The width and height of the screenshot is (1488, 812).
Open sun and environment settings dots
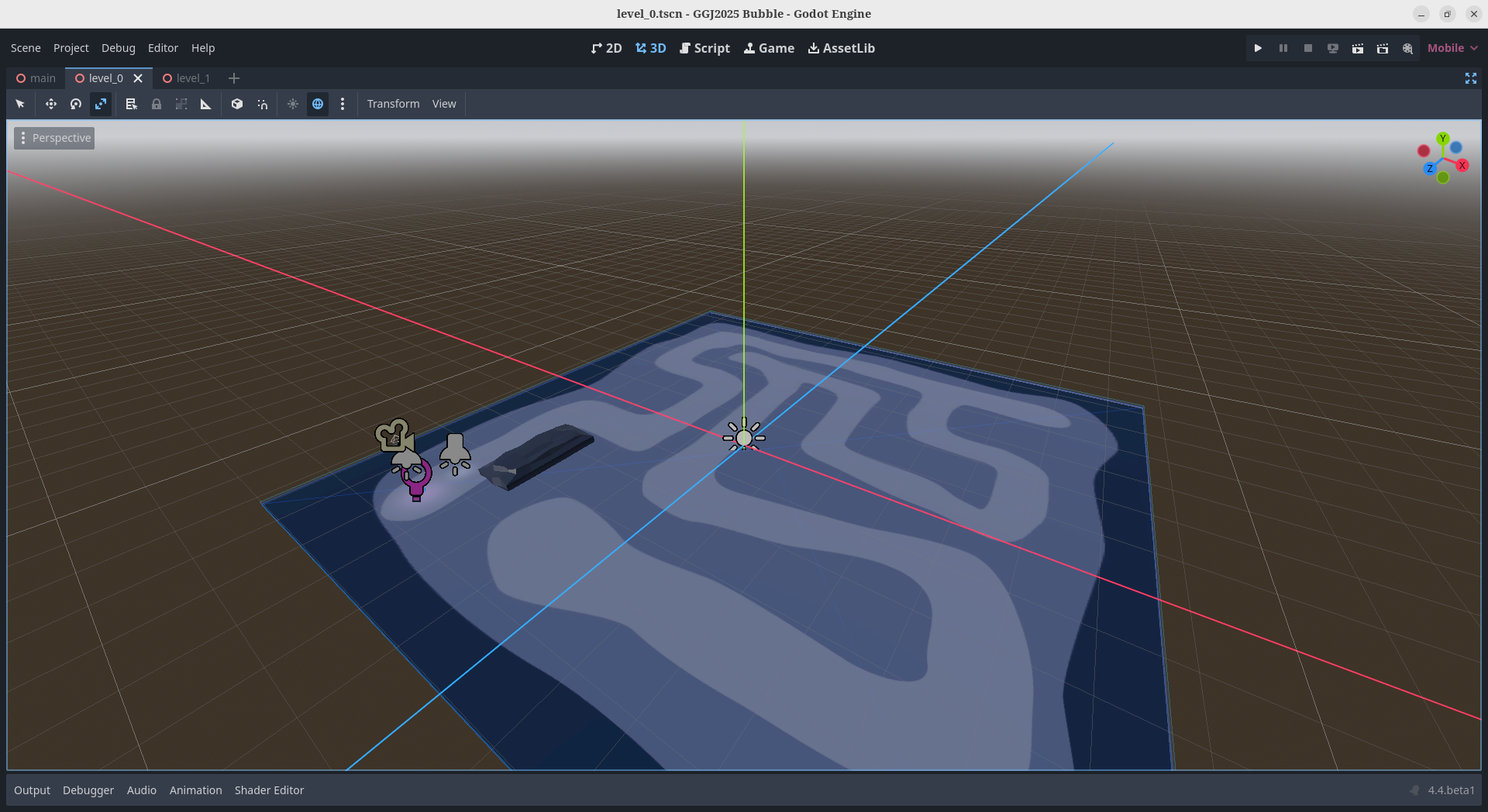(343, 104)
